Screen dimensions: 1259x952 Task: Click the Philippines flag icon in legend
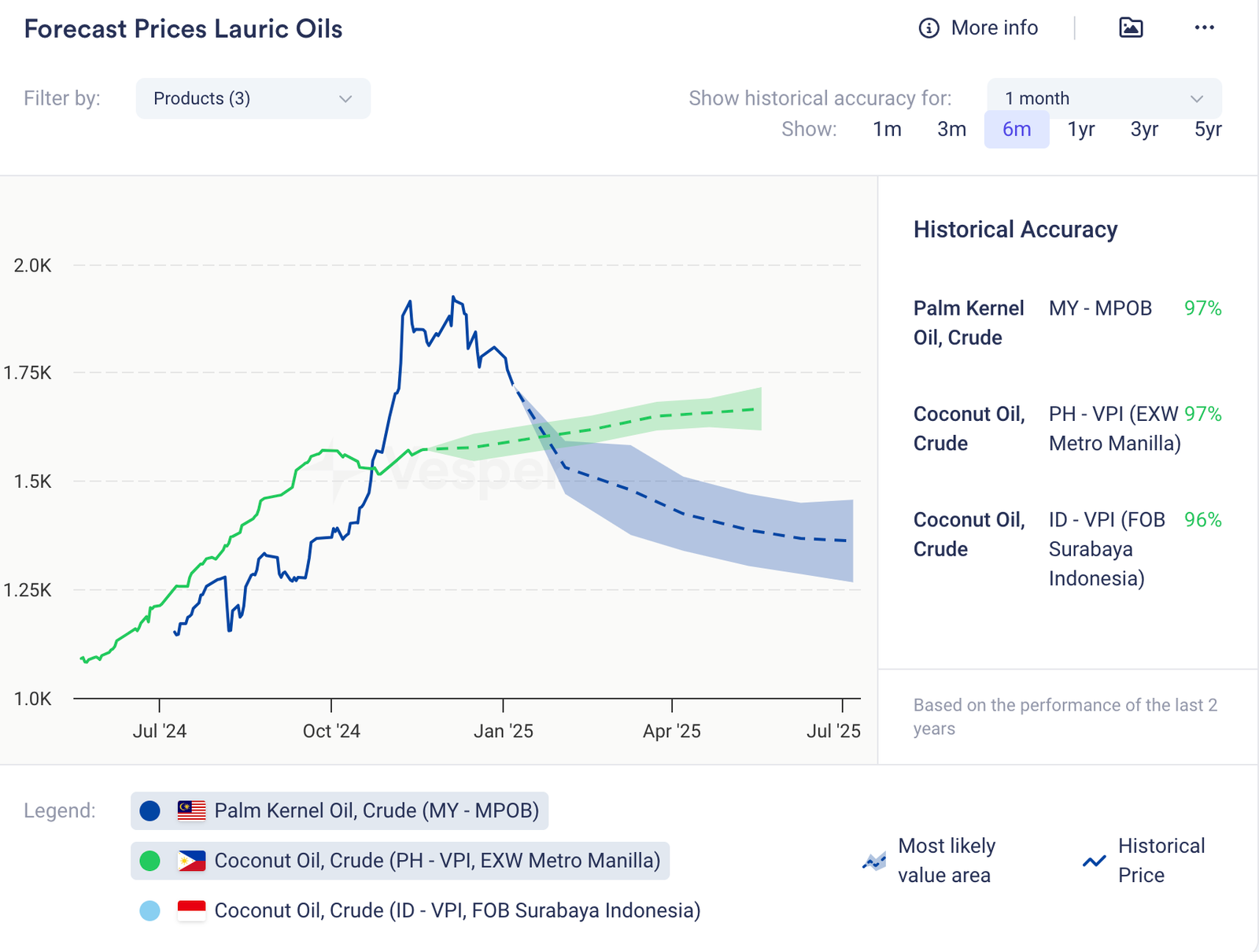191,861
